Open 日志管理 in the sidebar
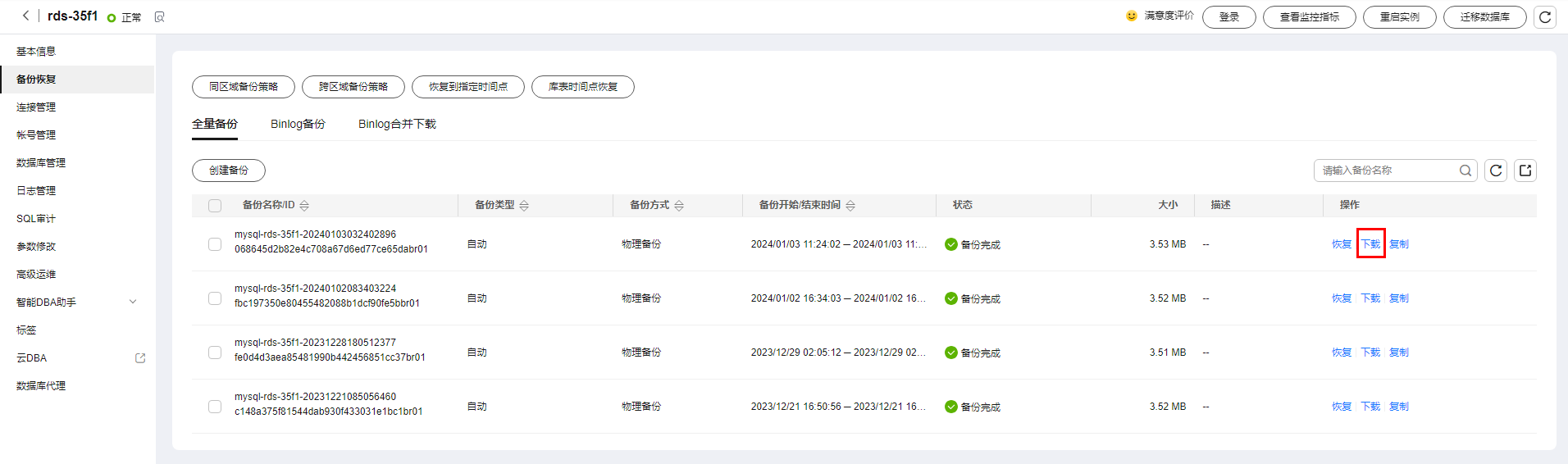The height and width of the screenshot is (464, 1568). pyautogui.click(x=36, y=191)
